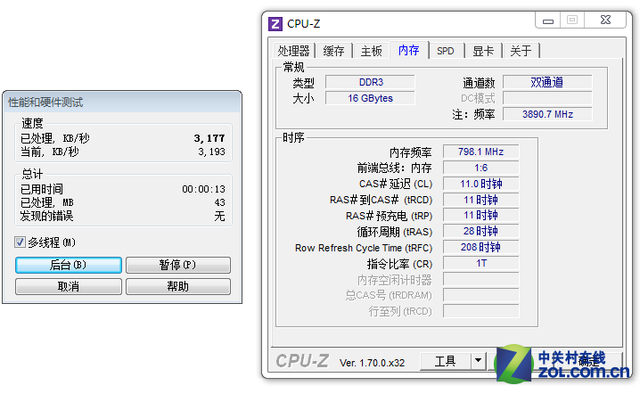Click the 发现的错误 label
Image resolution: width=640 pixels, height=394 pixels.
coord(47,216)
